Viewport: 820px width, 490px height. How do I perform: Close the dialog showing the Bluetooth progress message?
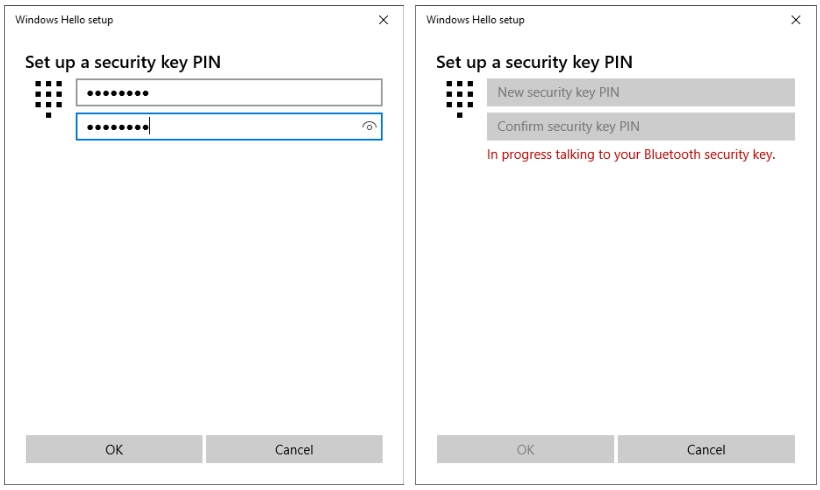(795, 20)
